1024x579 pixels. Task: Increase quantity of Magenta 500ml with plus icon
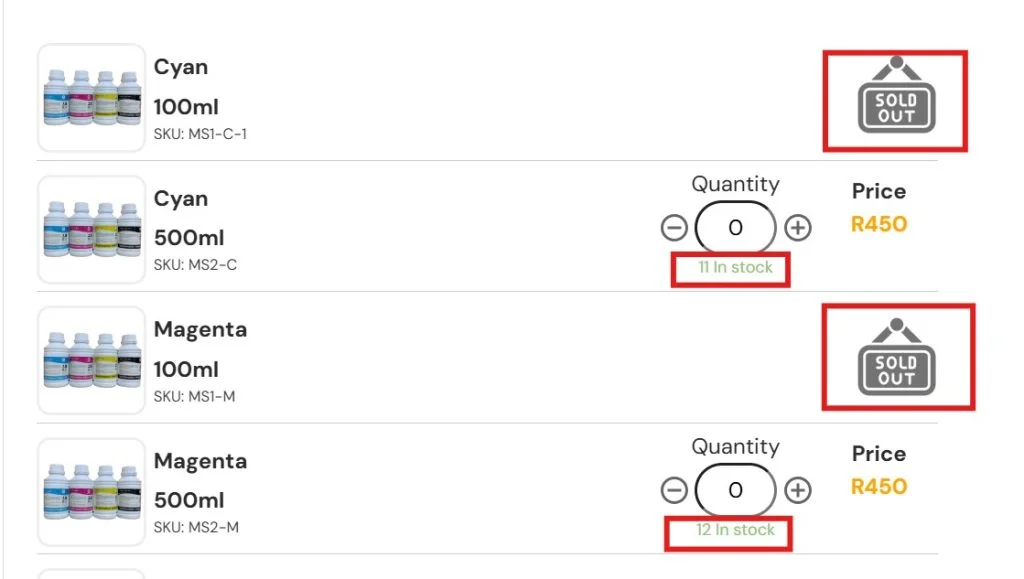[797, 490]
